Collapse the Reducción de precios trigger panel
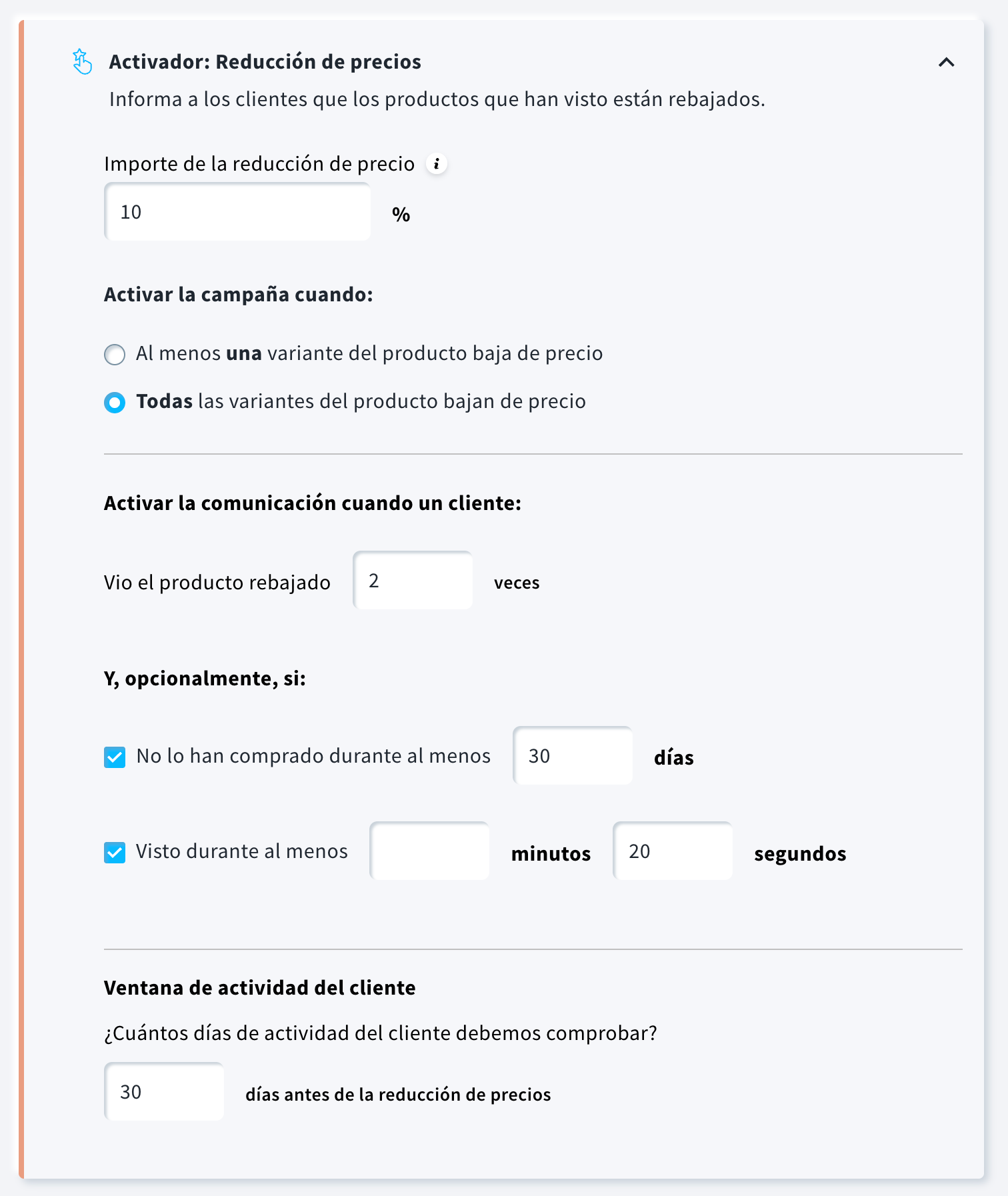 946,62
